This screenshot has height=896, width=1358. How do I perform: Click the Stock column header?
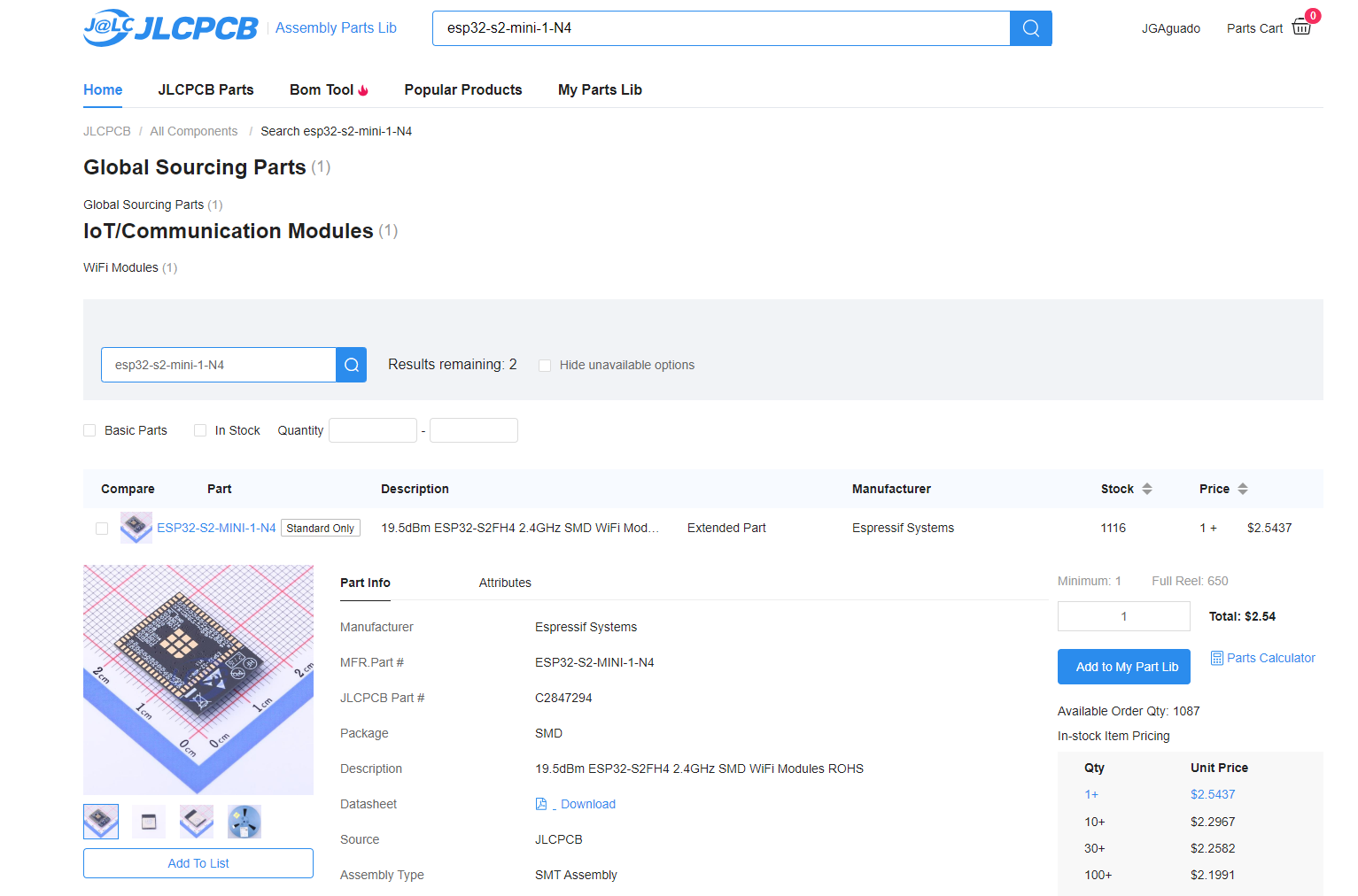coord(1117,489)
